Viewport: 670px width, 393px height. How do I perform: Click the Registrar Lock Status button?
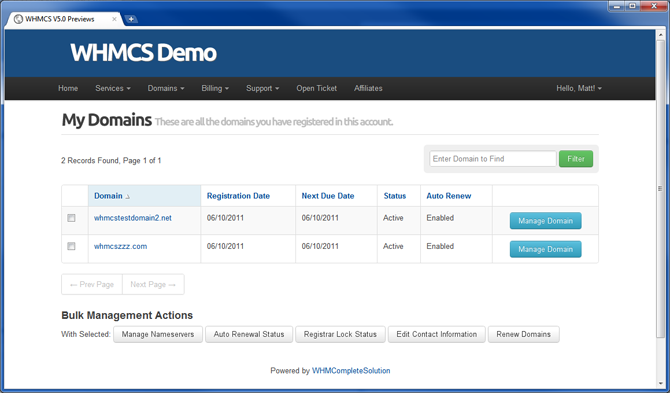(340, 334)
